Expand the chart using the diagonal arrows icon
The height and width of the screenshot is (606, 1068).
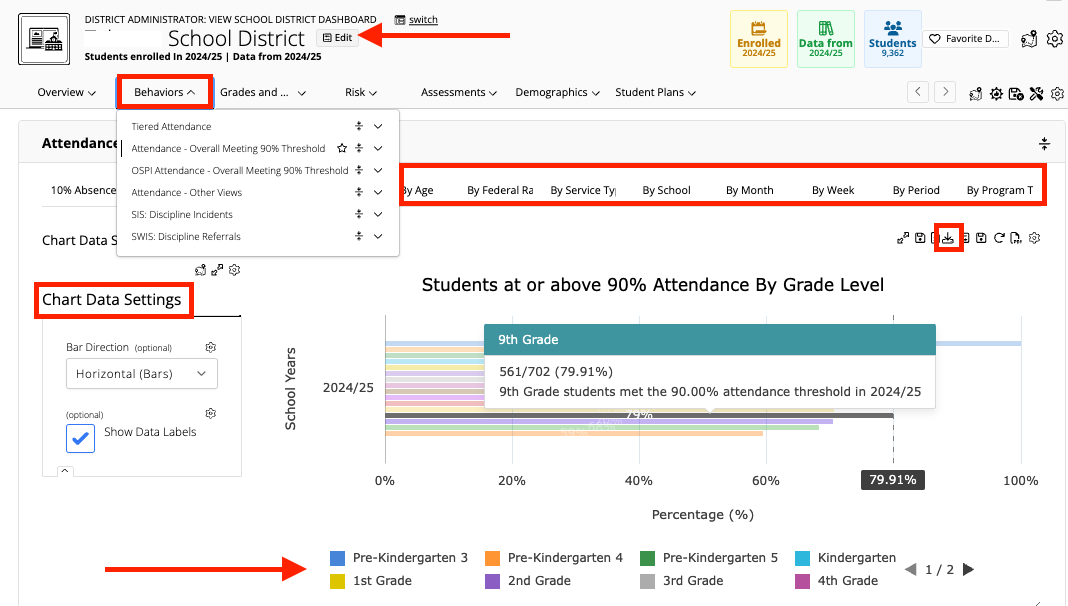tap(902, 238)
